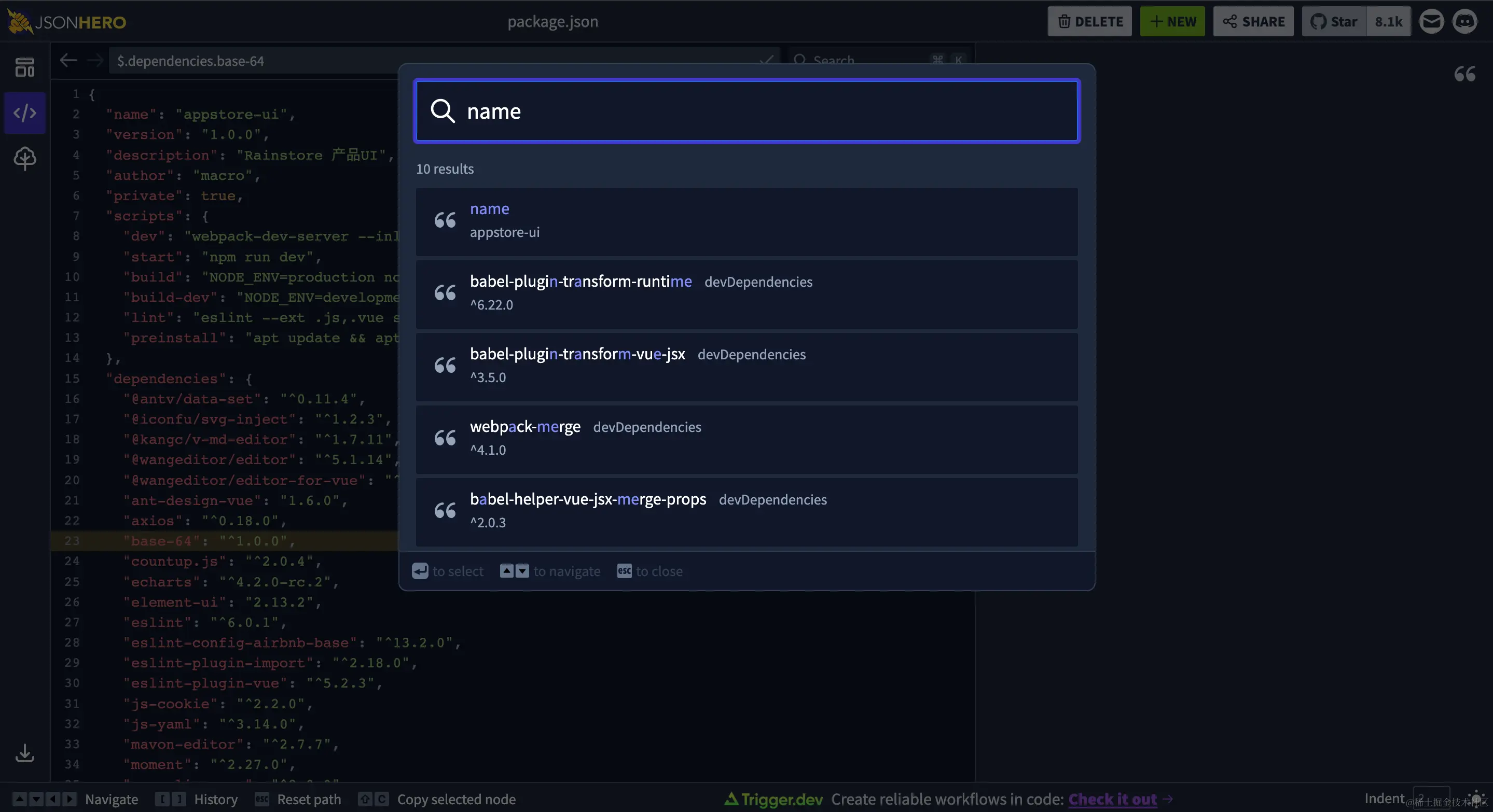Click the download icon in sidebar
This screenshot has height=812, width=1493.
(x=24, y=752)
